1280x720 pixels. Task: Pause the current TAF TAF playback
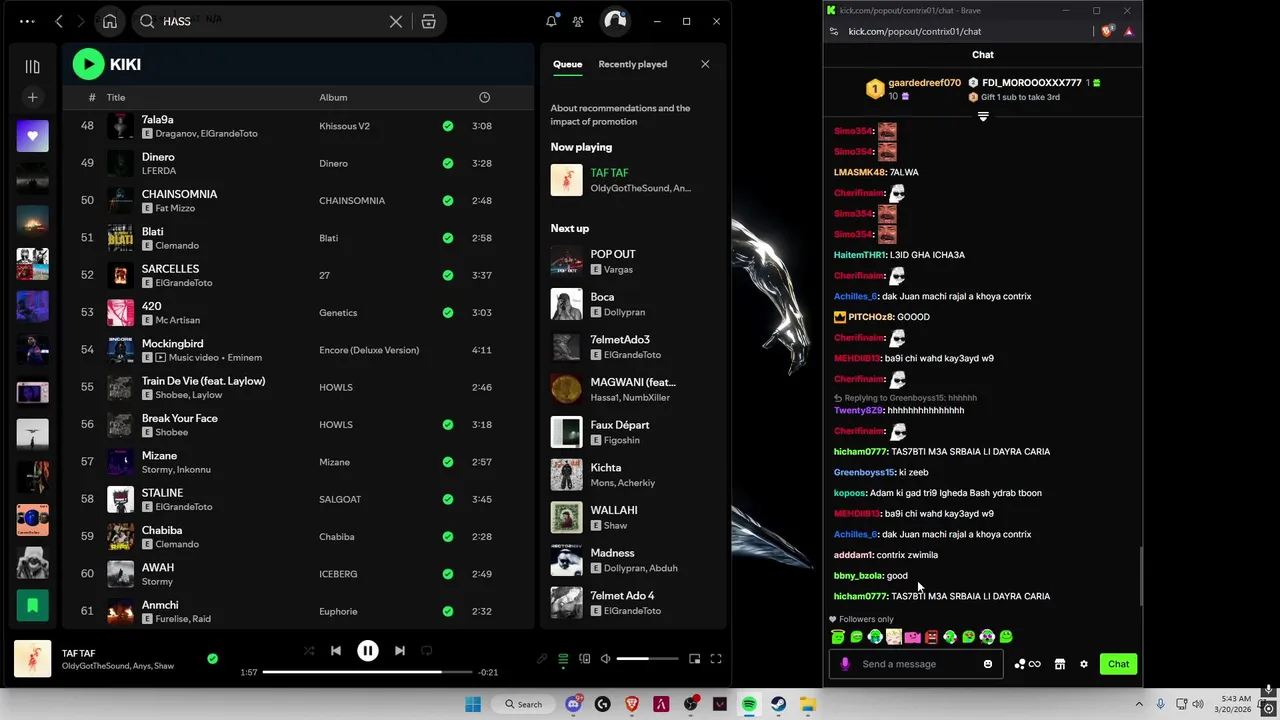click(368, 651)
